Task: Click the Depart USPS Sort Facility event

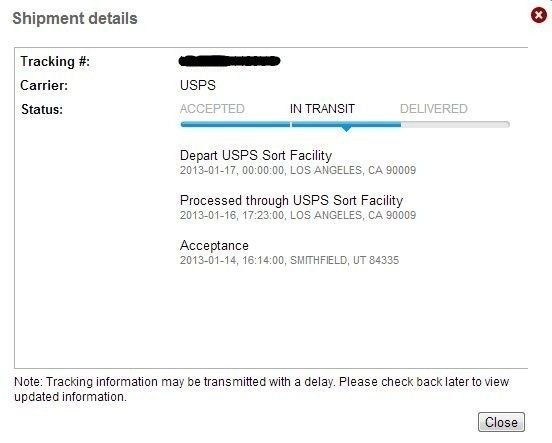Action: (x=256, y=155)
